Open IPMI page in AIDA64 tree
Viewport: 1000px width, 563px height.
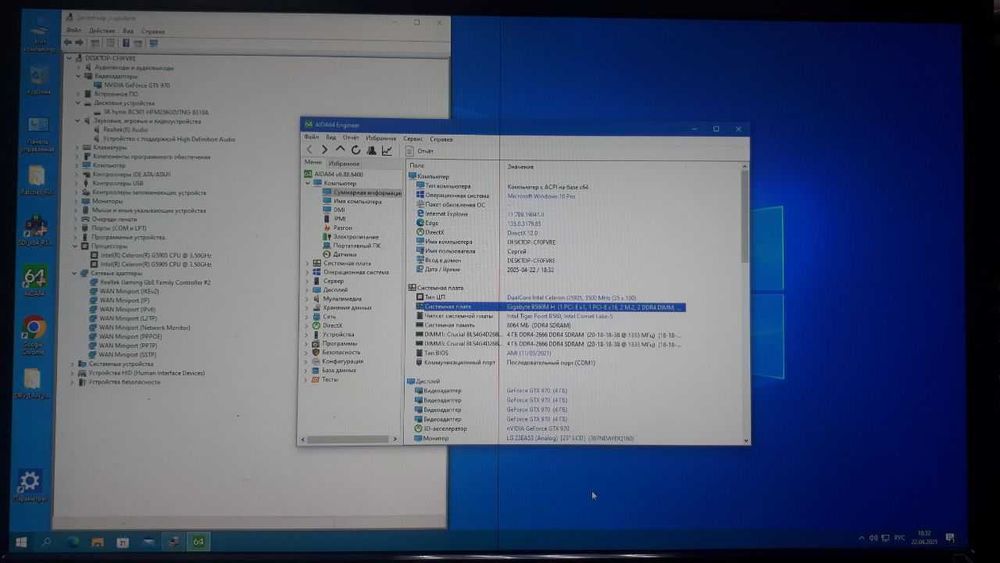coord(339,219)
